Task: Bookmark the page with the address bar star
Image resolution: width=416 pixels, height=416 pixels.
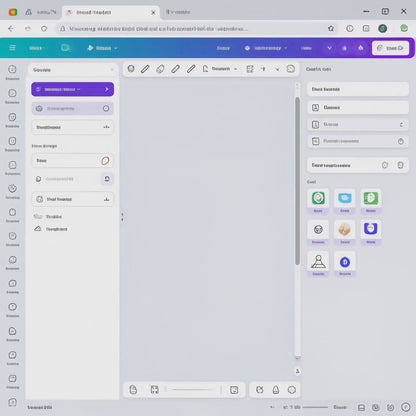Action: [x=331, y=29]
